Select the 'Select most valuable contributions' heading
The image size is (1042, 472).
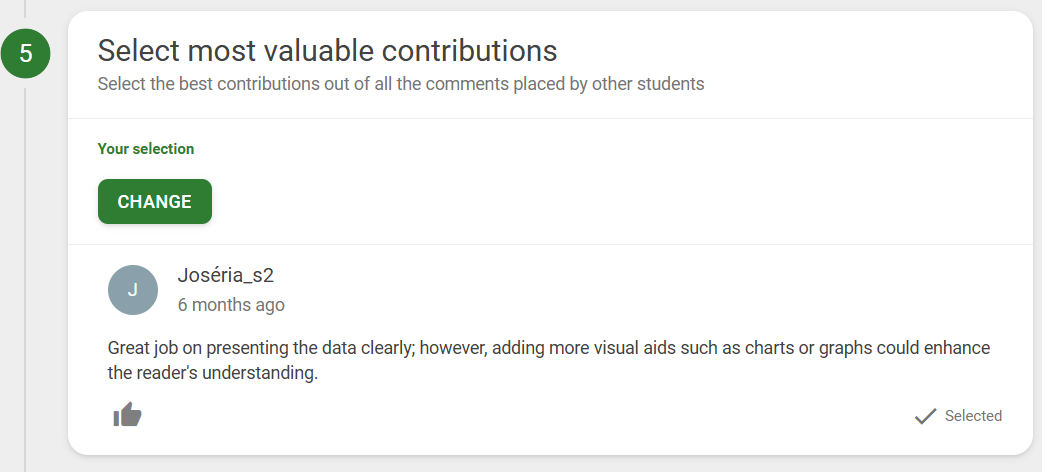pyautogui.click(x=327, y=51)
